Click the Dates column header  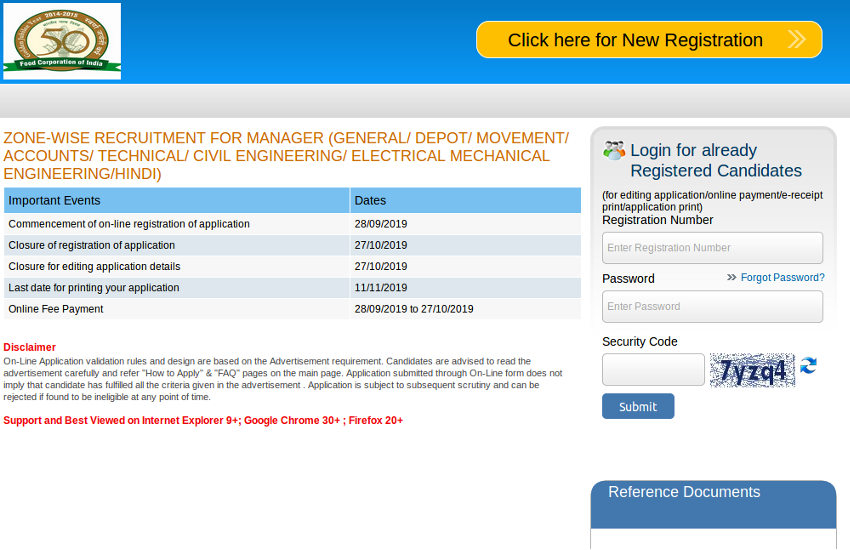(x=465, y=201)
